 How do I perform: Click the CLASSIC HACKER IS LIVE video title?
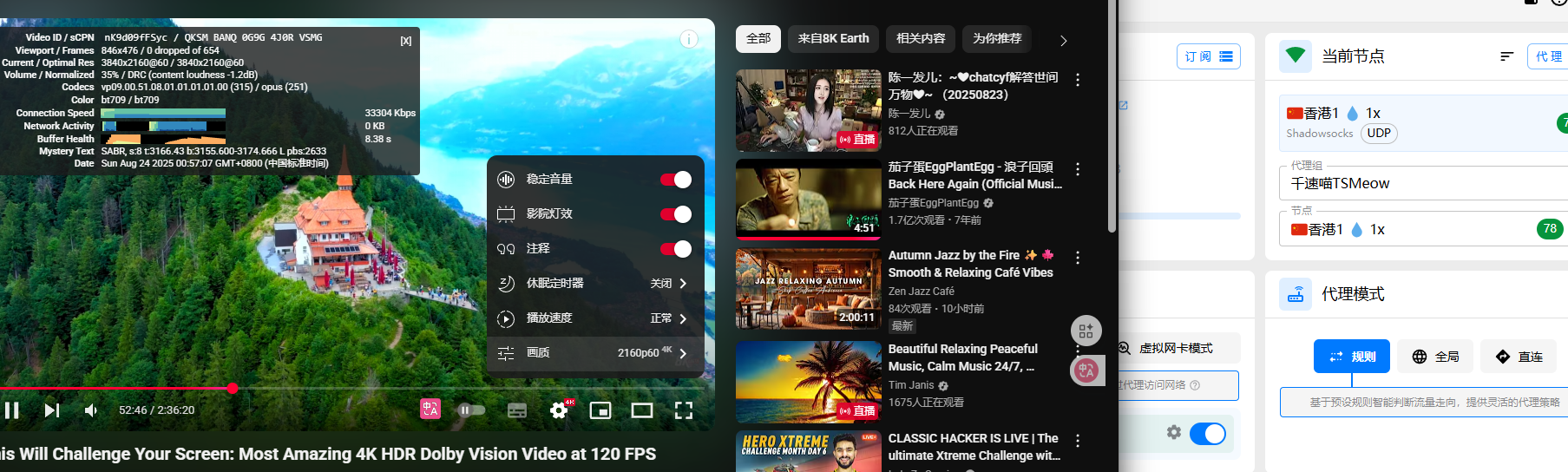(974, 447)
